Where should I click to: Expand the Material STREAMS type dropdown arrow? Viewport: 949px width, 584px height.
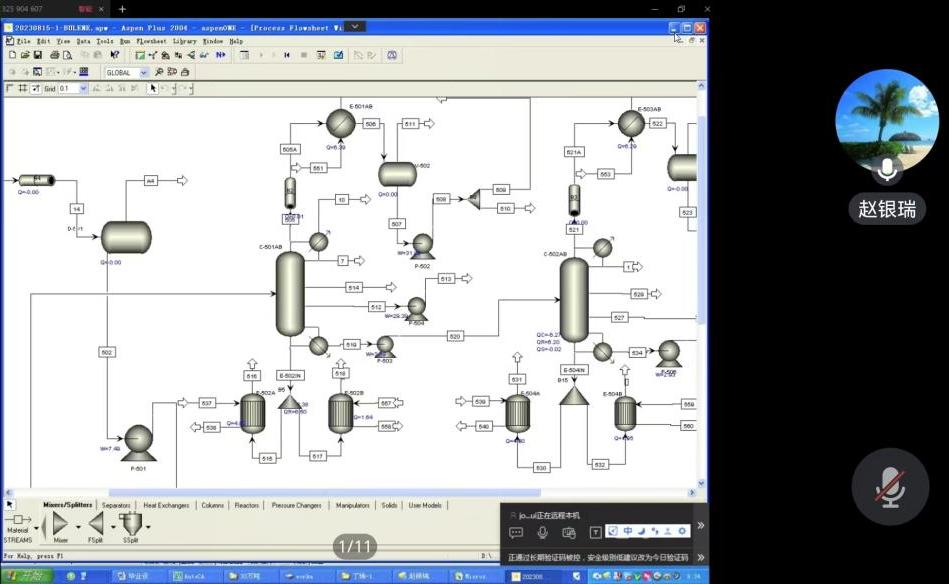click(37, 526)
